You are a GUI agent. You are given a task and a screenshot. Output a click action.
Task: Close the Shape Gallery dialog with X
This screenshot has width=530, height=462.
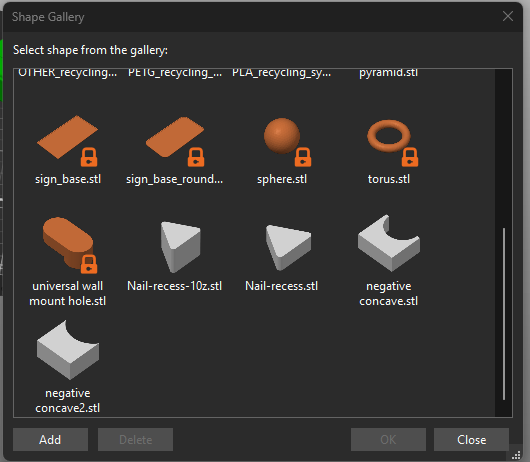click(508, 16)
